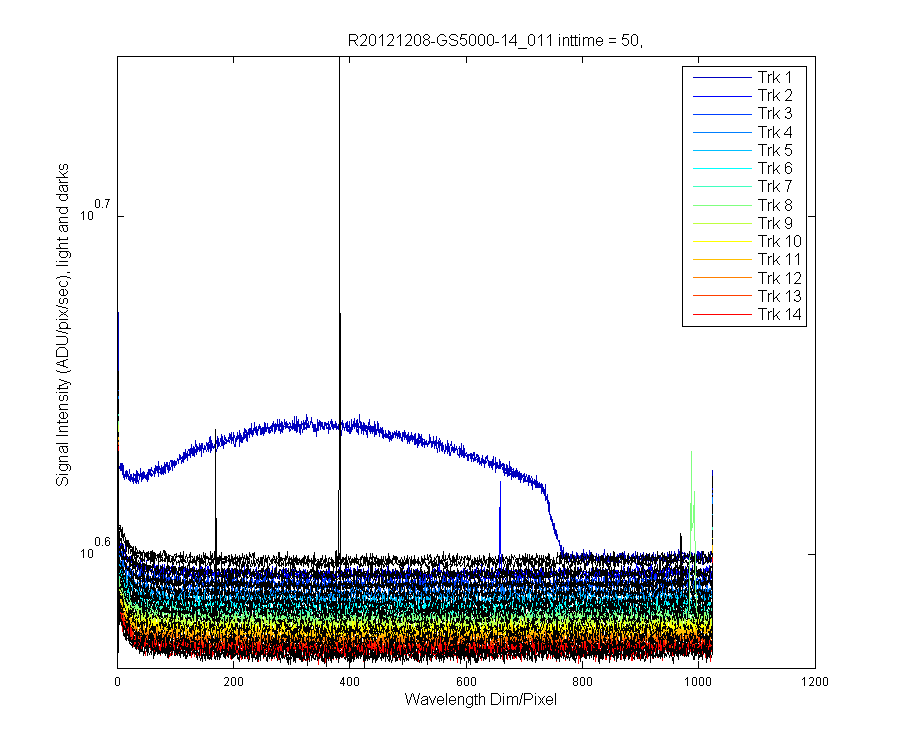900x750 pixels.
Task: Click the y-axis tick label 10^0.7
Action: click(95, 211)
